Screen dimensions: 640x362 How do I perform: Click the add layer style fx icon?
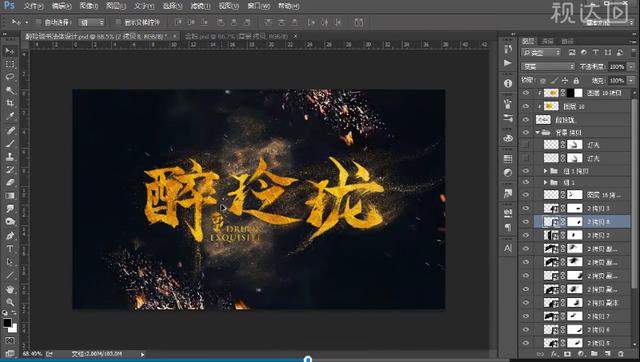[x=554, y=354]
